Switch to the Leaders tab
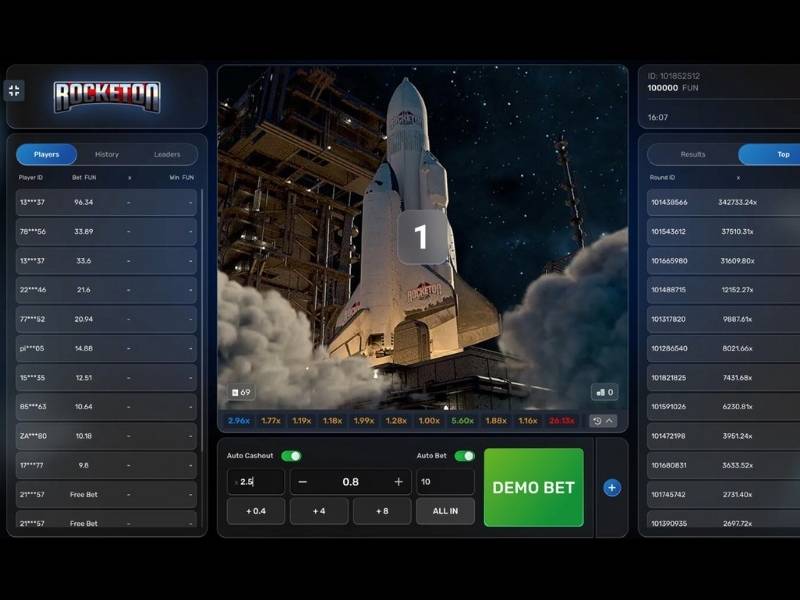Viewport: 800px width, 600px height. click(167, 154)
